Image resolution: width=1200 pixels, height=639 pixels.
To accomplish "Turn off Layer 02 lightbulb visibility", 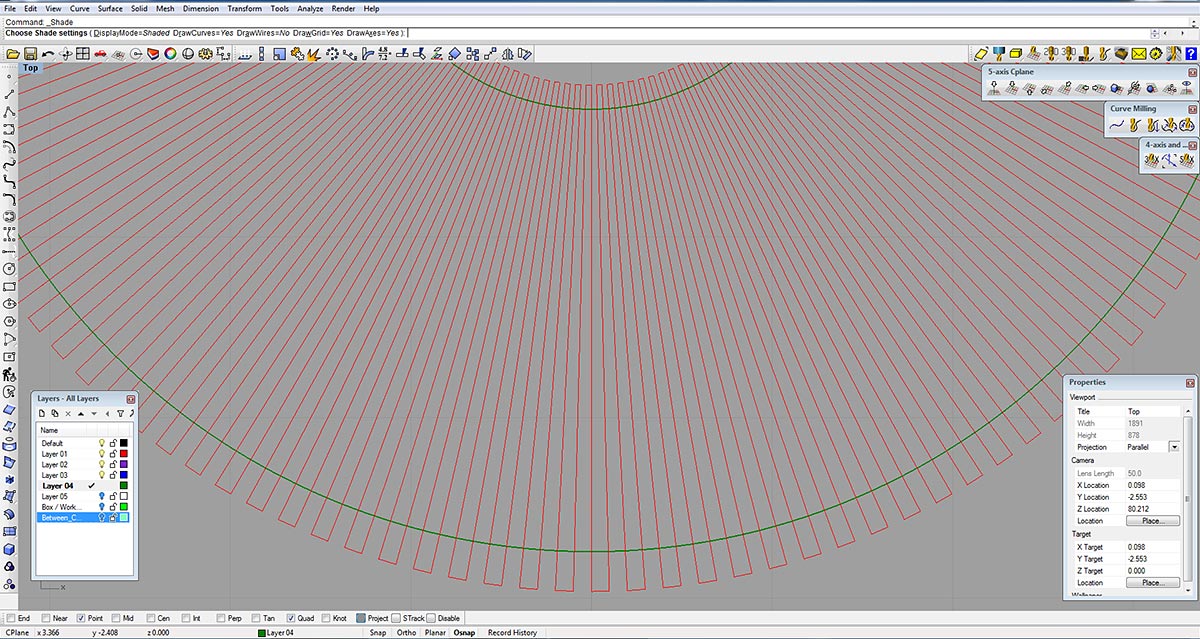I will (101, 465).
